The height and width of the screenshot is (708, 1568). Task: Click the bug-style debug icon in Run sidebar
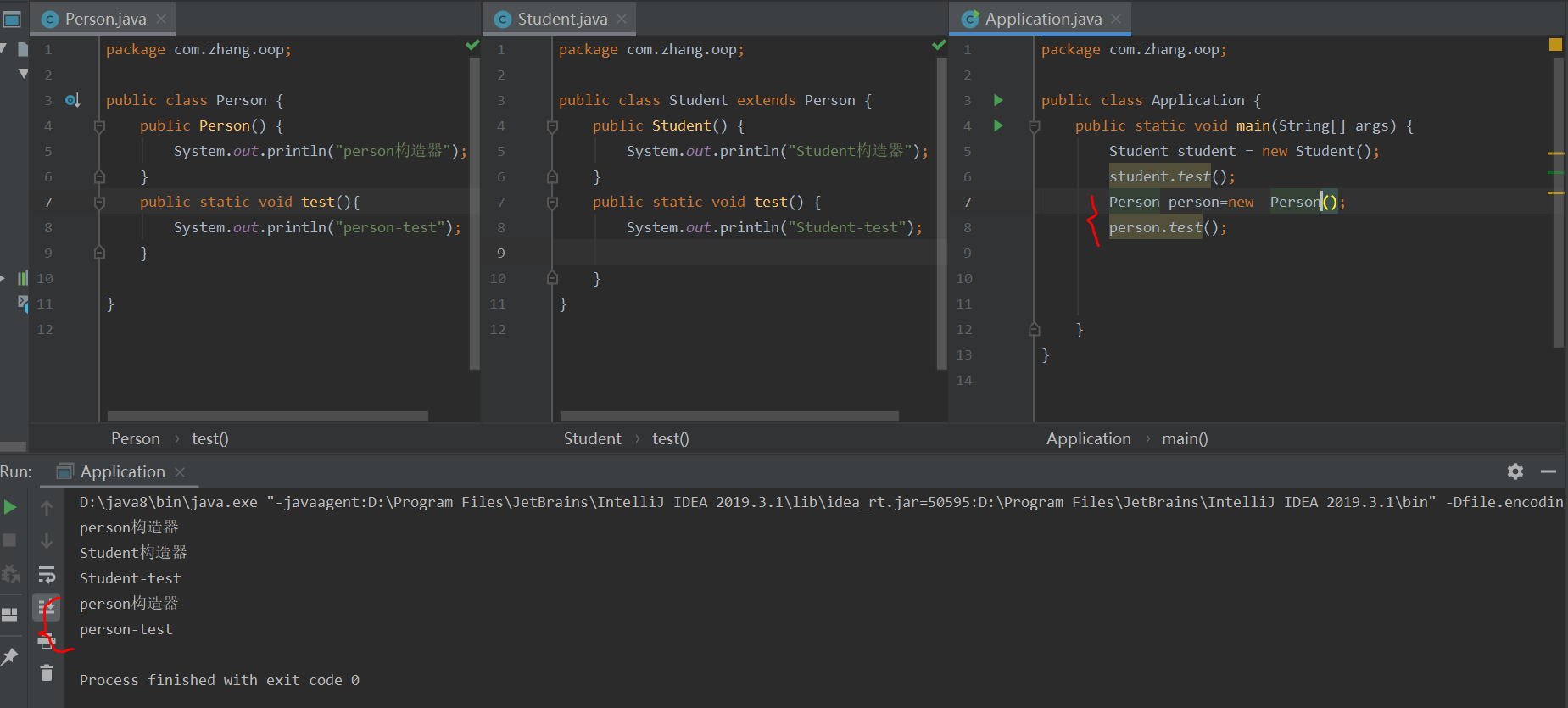click(x=10, y=574)
